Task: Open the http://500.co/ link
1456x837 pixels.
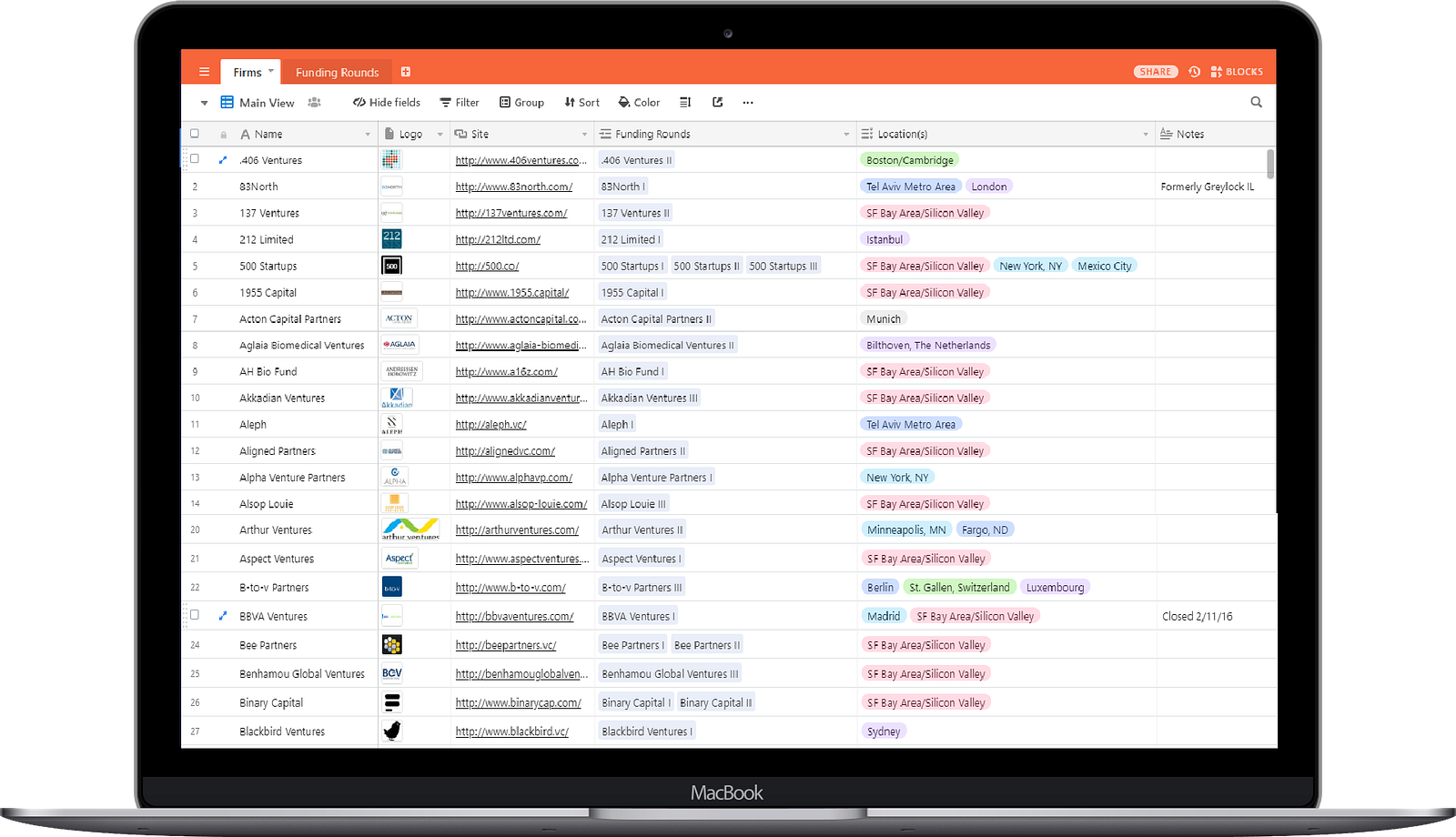Action: pyautogui.click(x=487, y=267)
